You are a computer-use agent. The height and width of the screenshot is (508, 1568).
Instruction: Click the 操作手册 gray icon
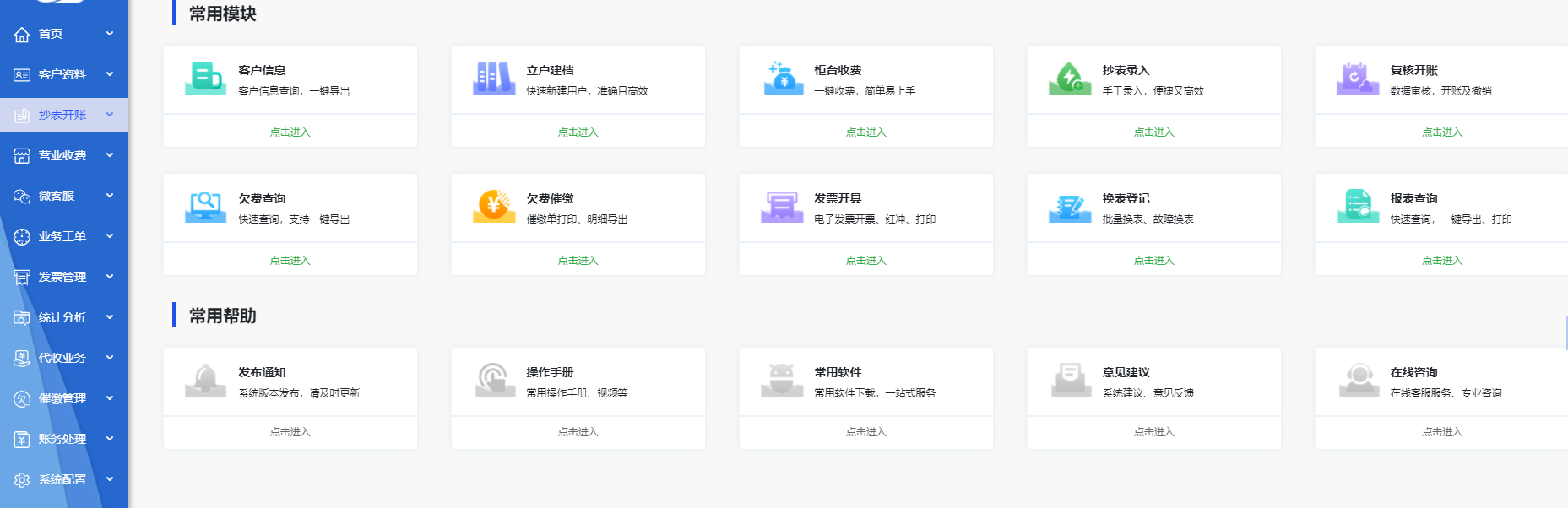[494, 380]
